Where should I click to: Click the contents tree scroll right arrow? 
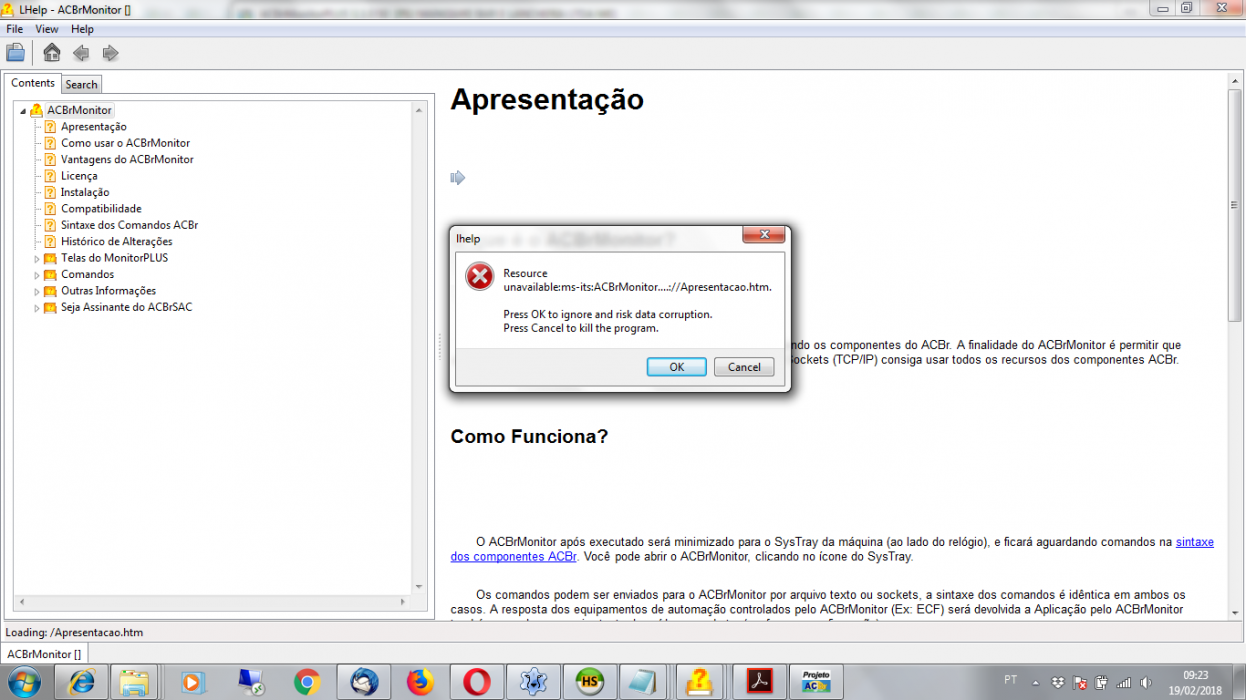coord(404,602)
